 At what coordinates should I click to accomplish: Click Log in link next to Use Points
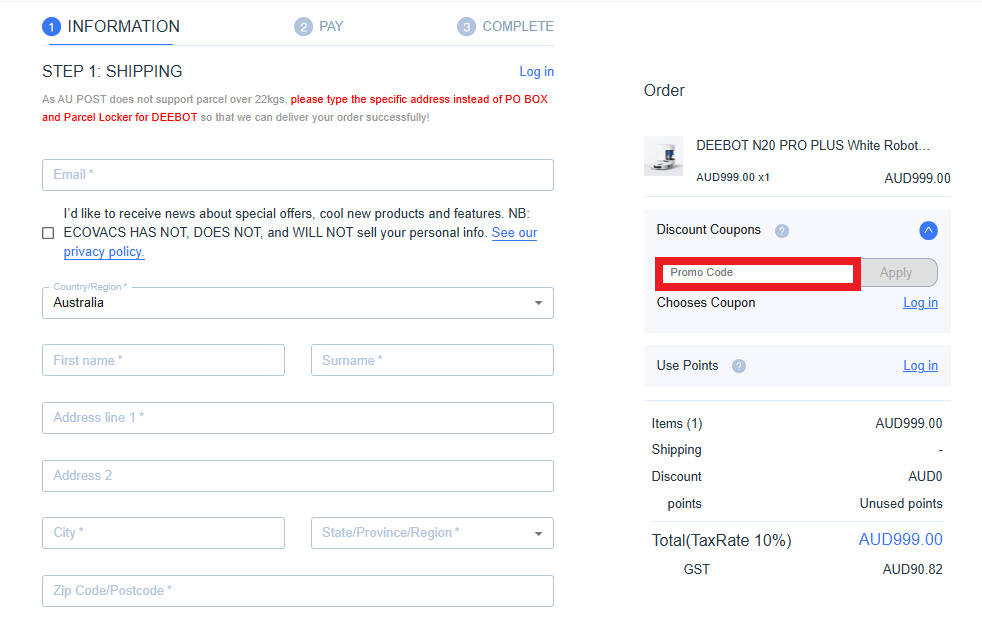point(920,366)
